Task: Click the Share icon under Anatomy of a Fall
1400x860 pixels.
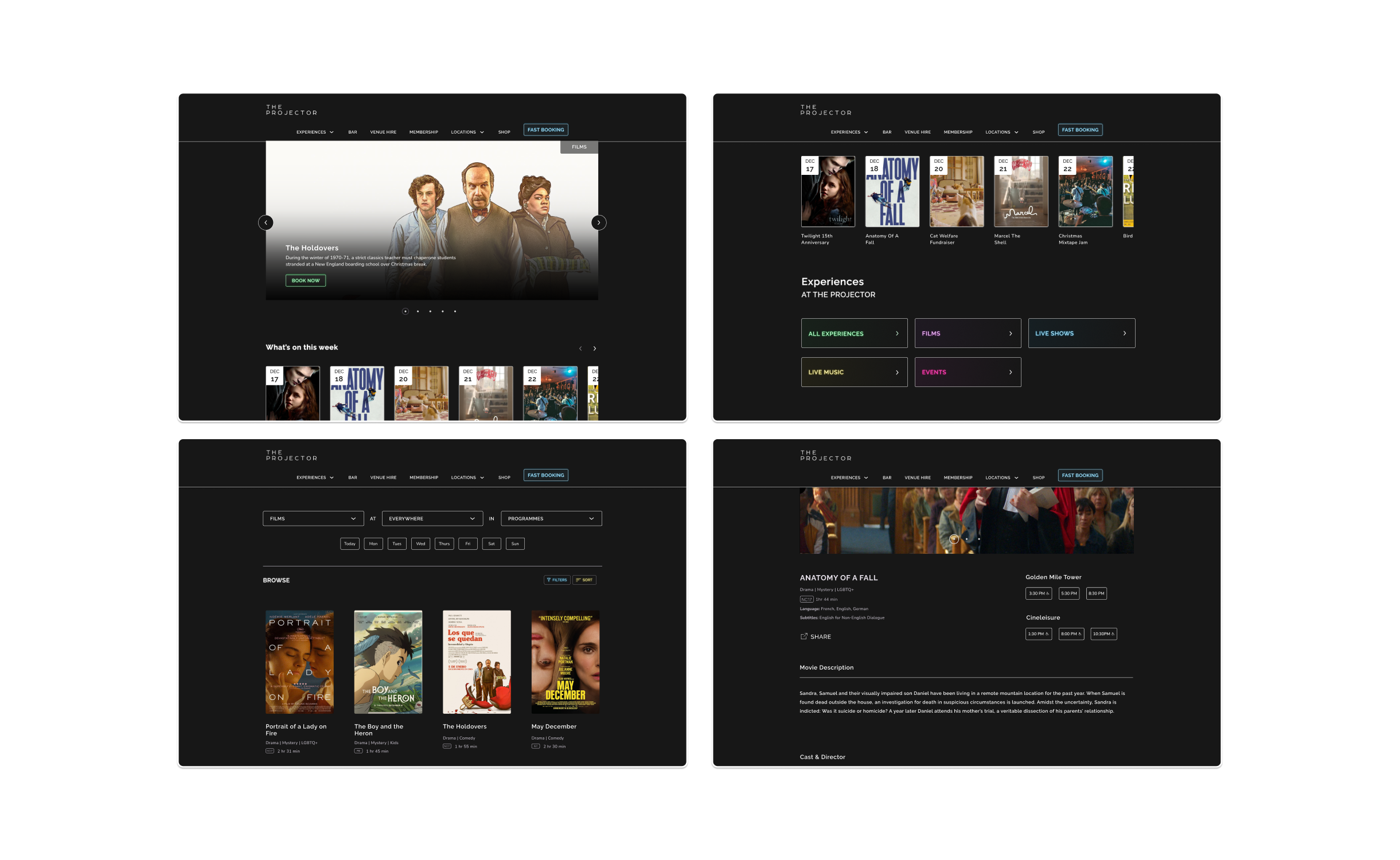Action: [804, 636]
